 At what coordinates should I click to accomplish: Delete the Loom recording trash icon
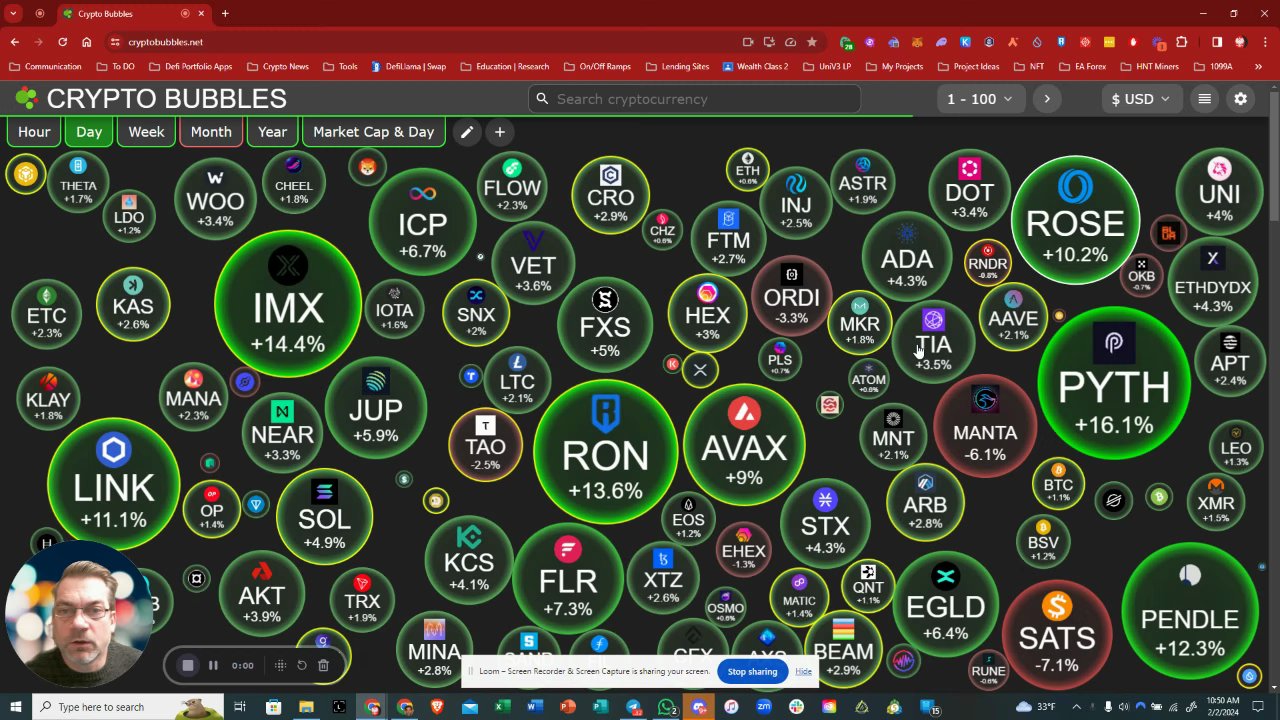tap(323, 665)
